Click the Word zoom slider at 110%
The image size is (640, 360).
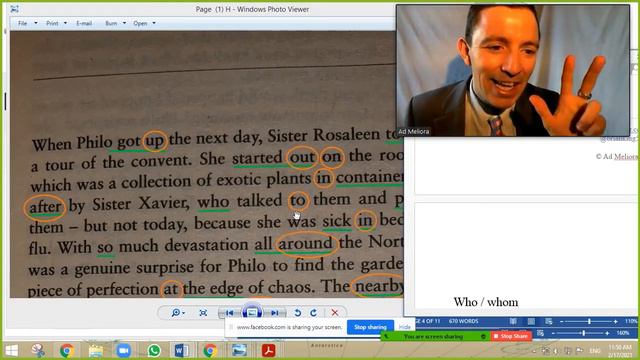click(x=589, y=322)
